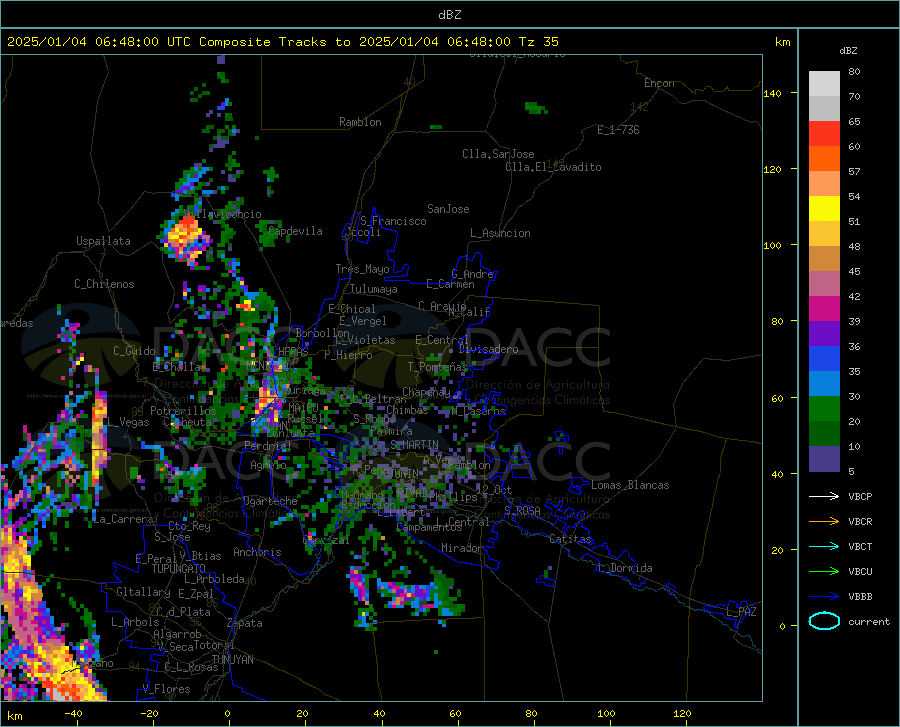
Task: Click the C_Chilenos map label
Action: [104, 284]
